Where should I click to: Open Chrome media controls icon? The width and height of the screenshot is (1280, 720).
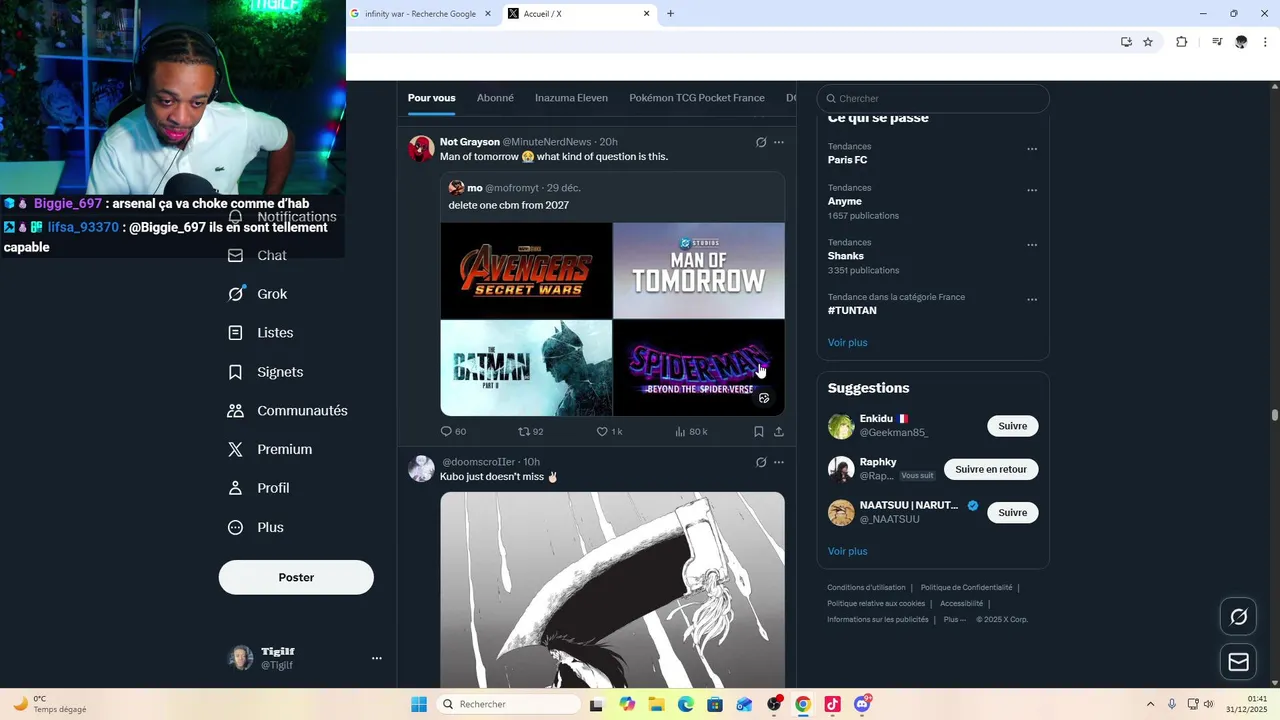1217,42
